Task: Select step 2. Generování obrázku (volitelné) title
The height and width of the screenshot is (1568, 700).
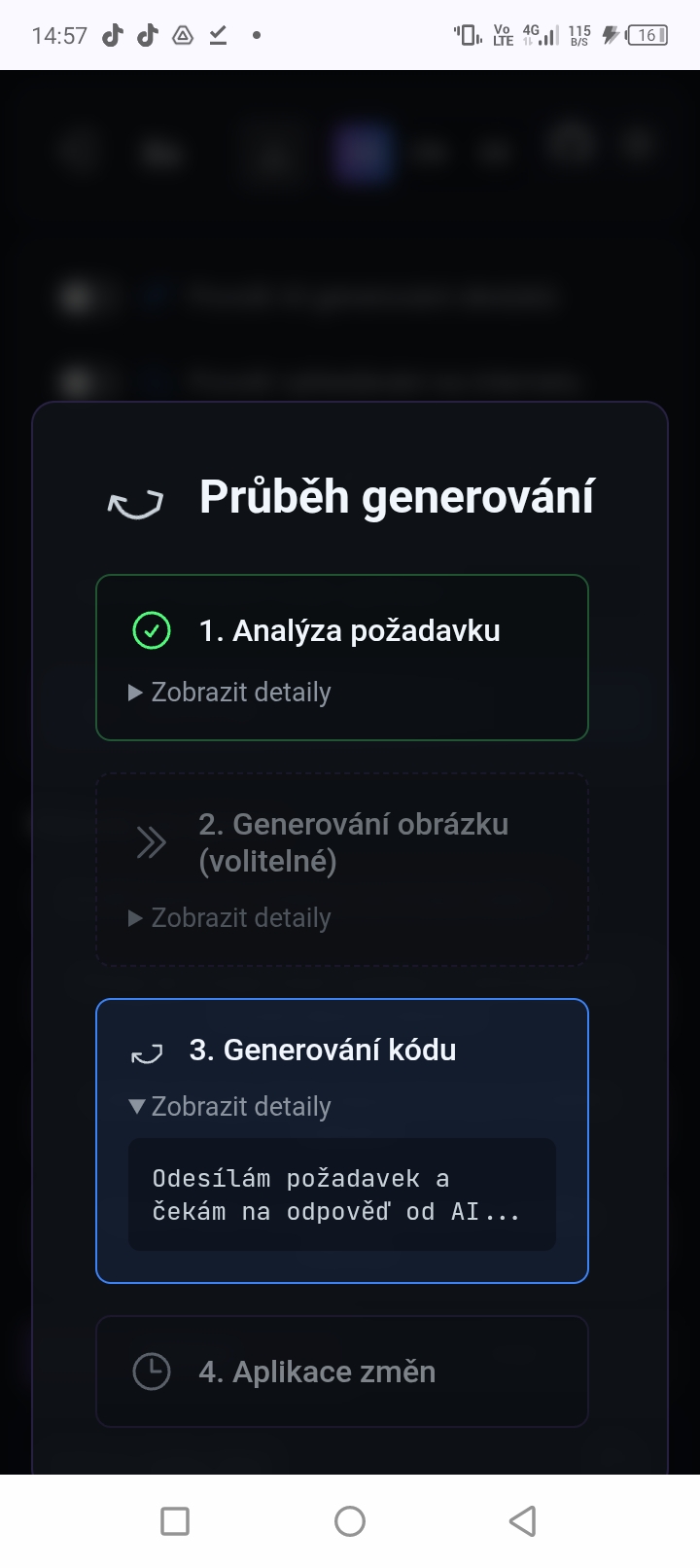Action: (354, 842)
